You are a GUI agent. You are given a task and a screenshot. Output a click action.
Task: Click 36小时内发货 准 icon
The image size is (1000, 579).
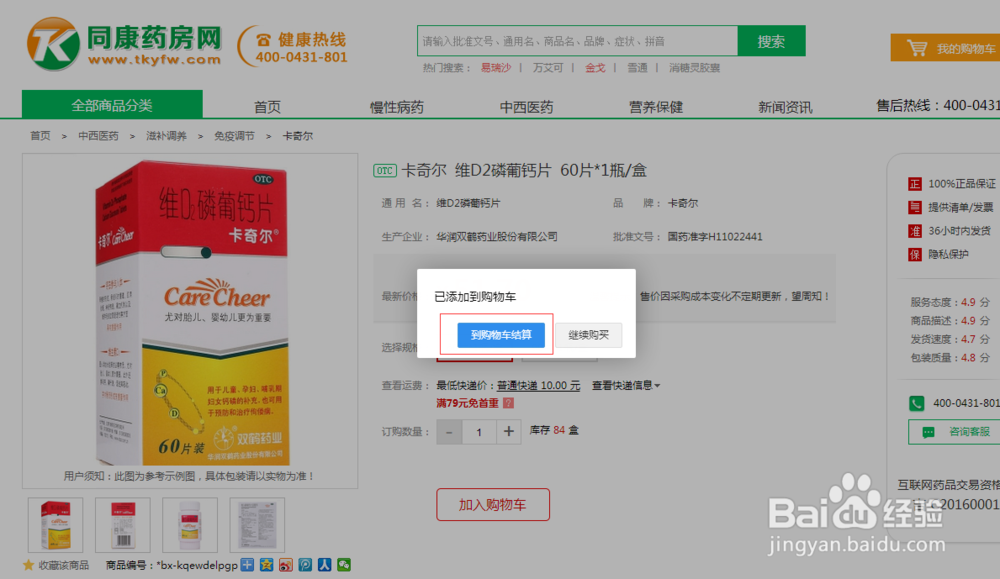click(x=915, y=231)
